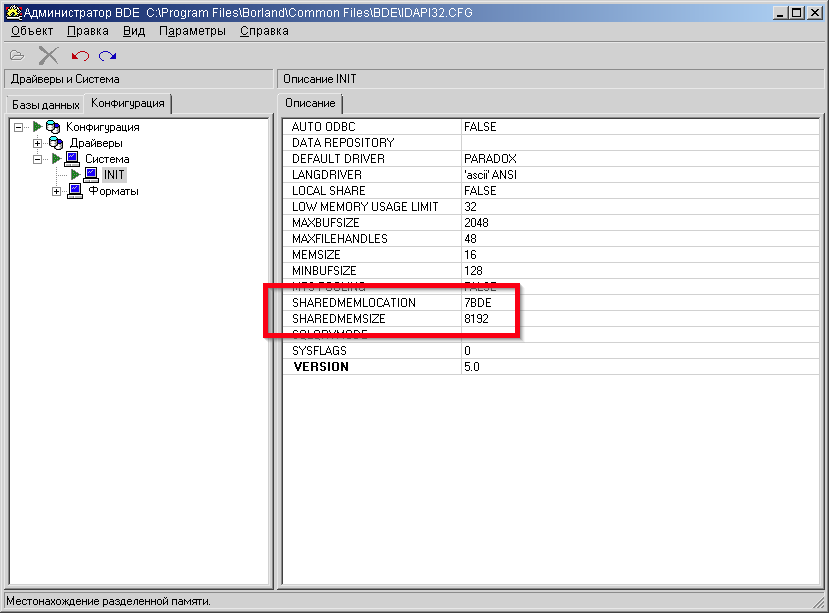
Task: Select the Описание tab
Action: 310,104
